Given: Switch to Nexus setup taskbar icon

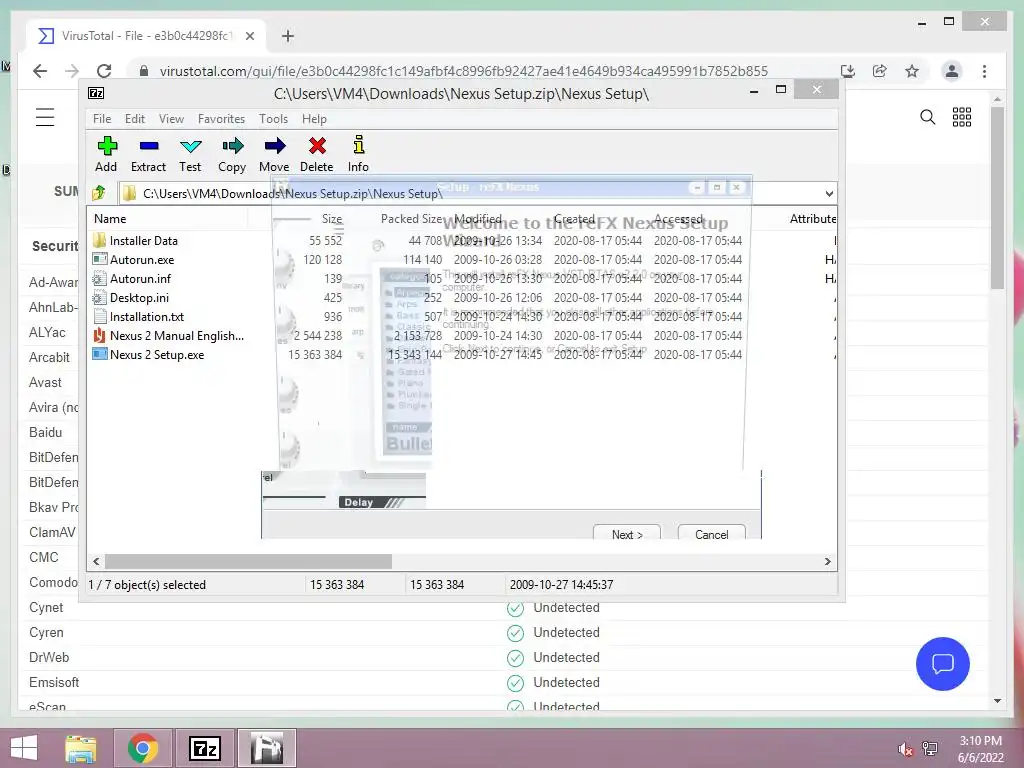Looking at the screenshot, I should 267,748.
